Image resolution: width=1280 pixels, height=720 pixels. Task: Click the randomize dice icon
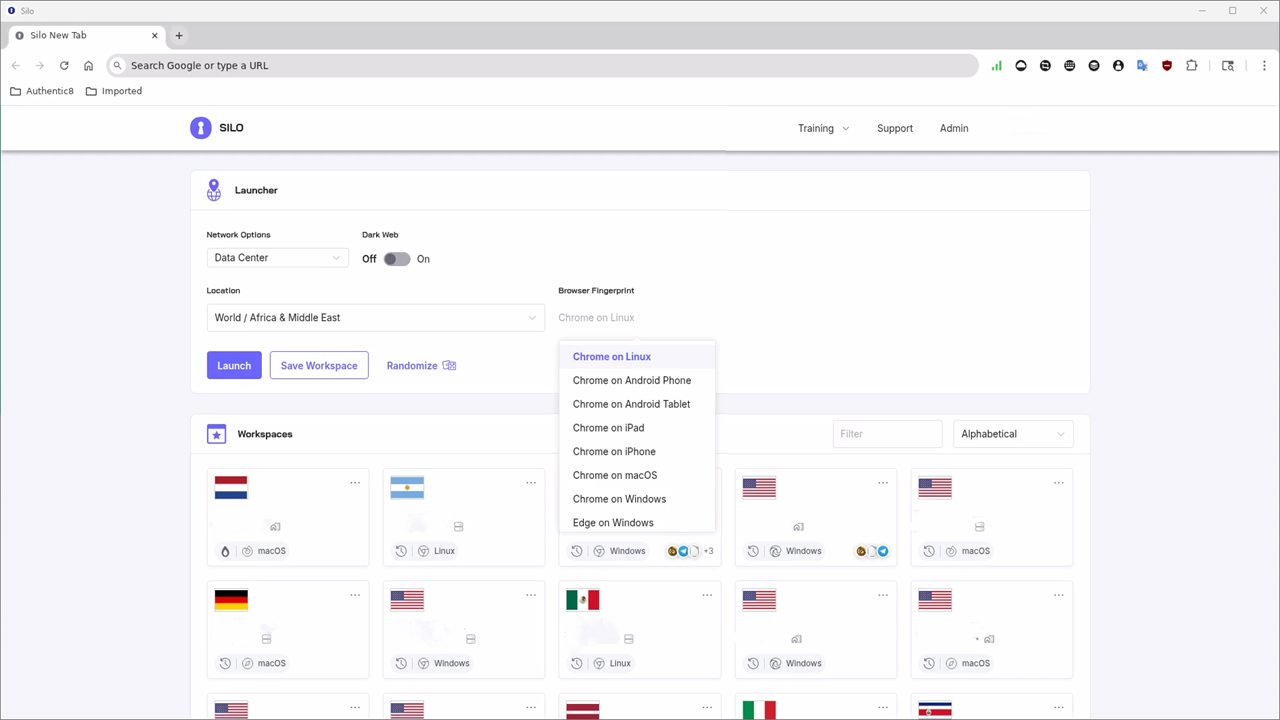click(449, 365)
